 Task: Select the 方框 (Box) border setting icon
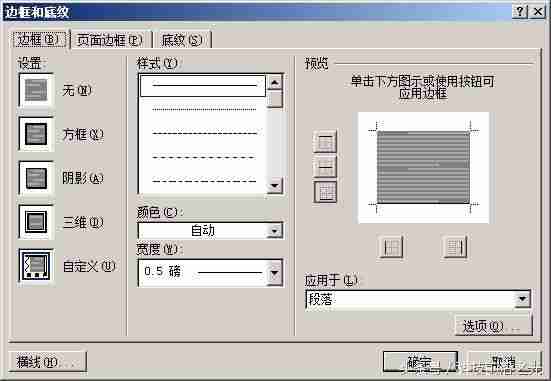[x=36, y=134]
